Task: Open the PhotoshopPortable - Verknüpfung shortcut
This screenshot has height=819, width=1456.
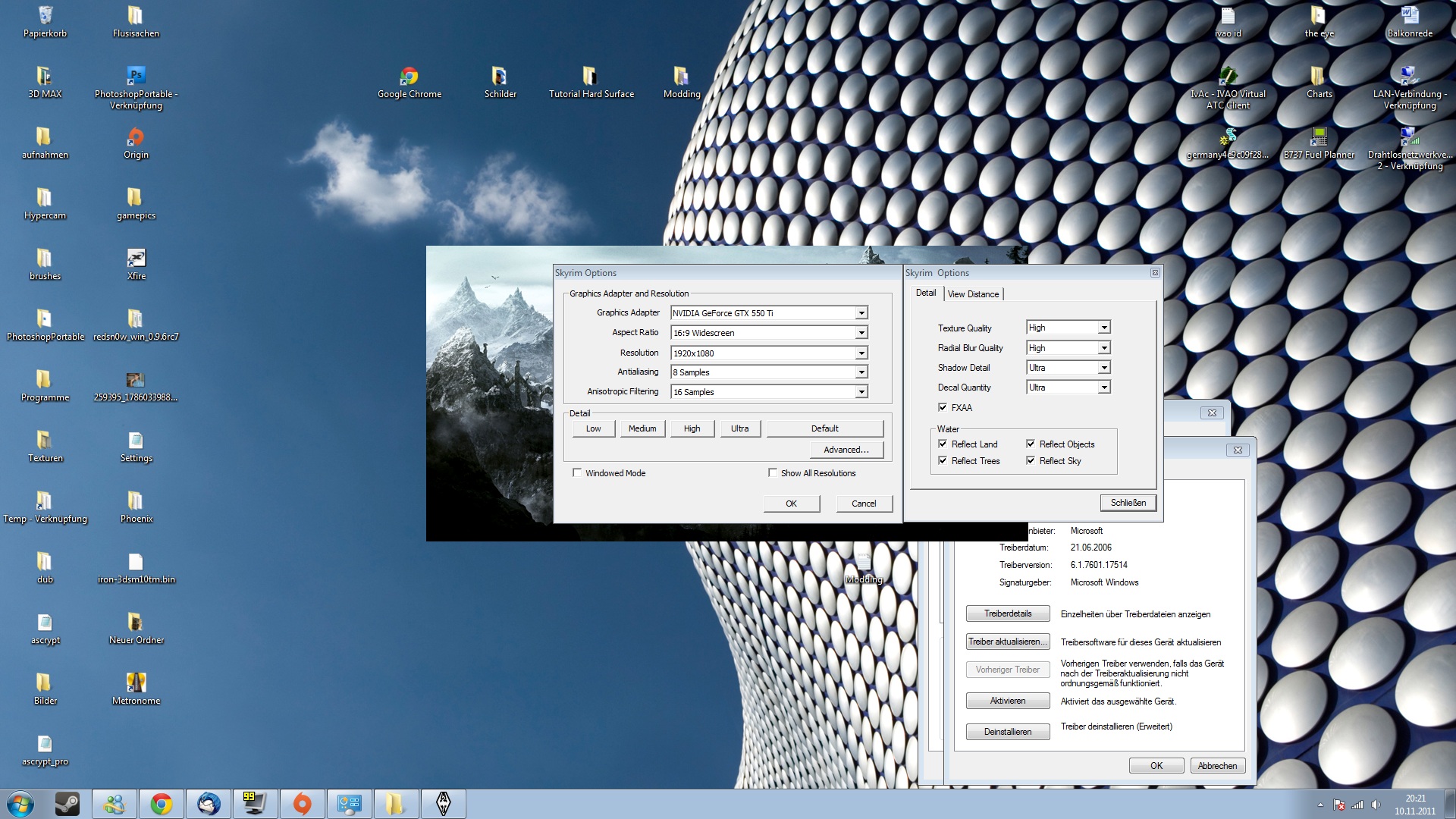Action: (x=136, y=87)
